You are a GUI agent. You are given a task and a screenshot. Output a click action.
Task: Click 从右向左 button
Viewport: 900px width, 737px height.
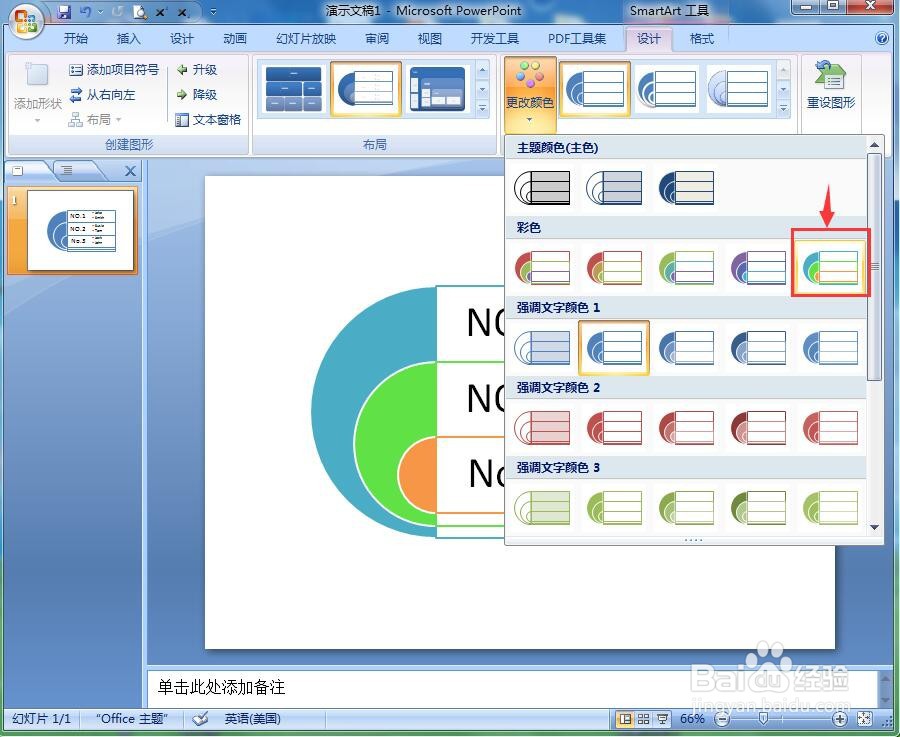pyautogui.click(x=102, y=95)
